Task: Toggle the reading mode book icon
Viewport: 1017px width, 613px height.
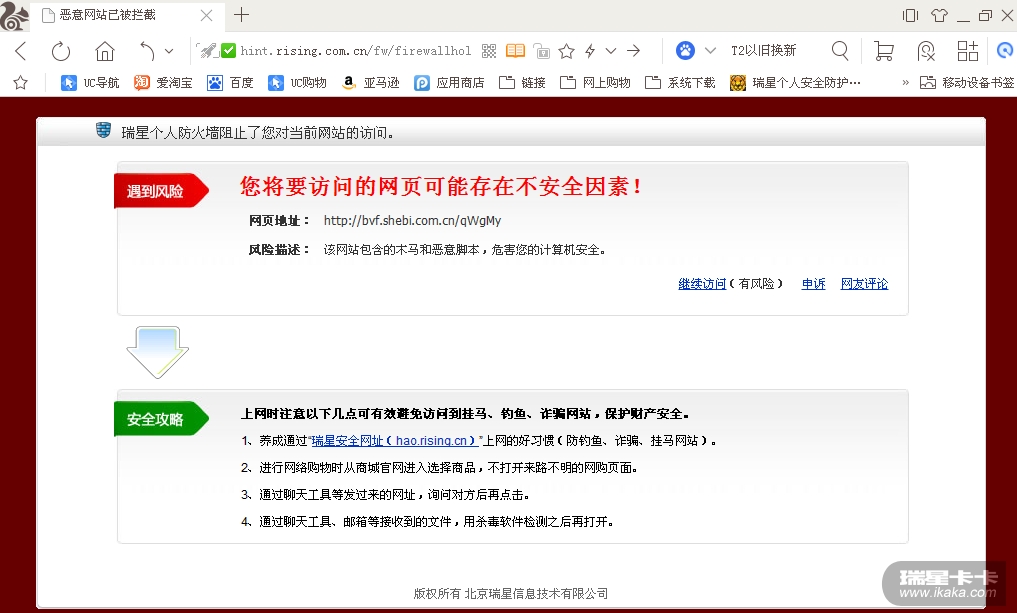Action: [x=515, y=51]
